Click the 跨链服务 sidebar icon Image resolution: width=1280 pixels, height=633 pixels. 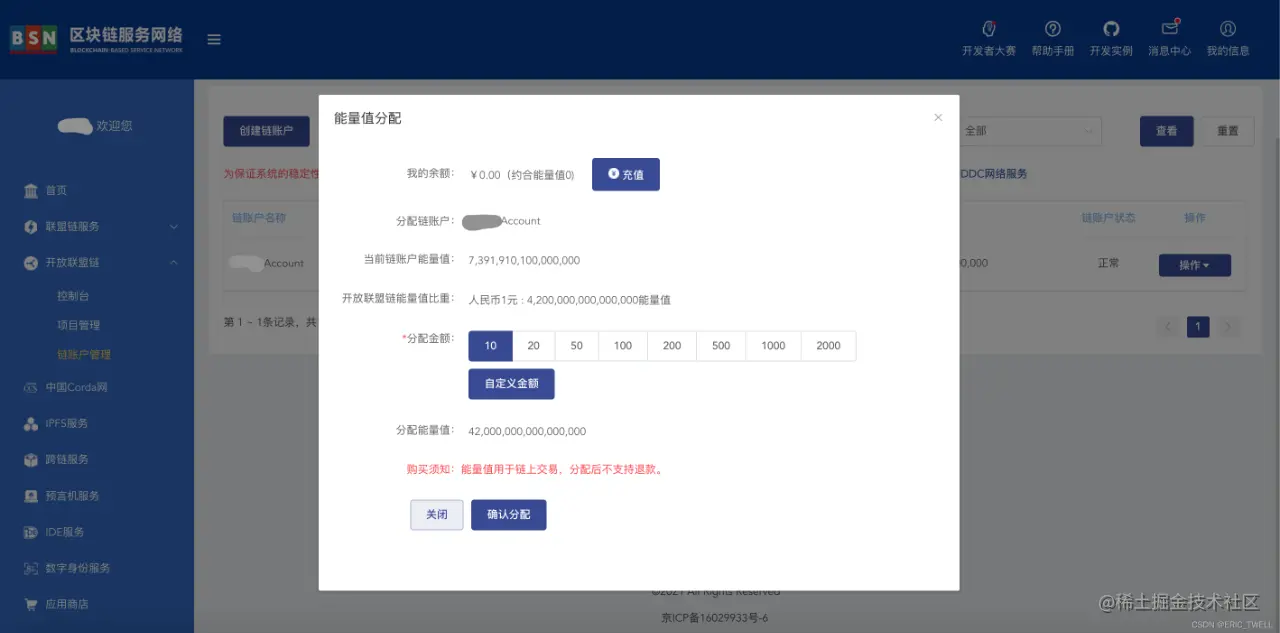31,460
